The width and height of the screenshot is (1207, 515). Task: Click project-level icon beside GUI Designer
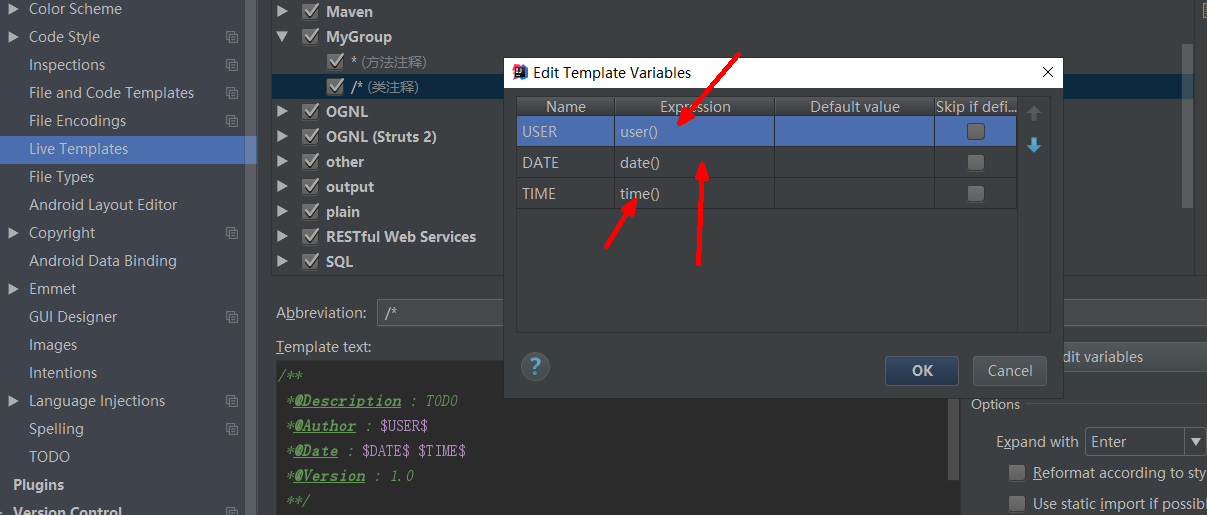coord(232,317)
